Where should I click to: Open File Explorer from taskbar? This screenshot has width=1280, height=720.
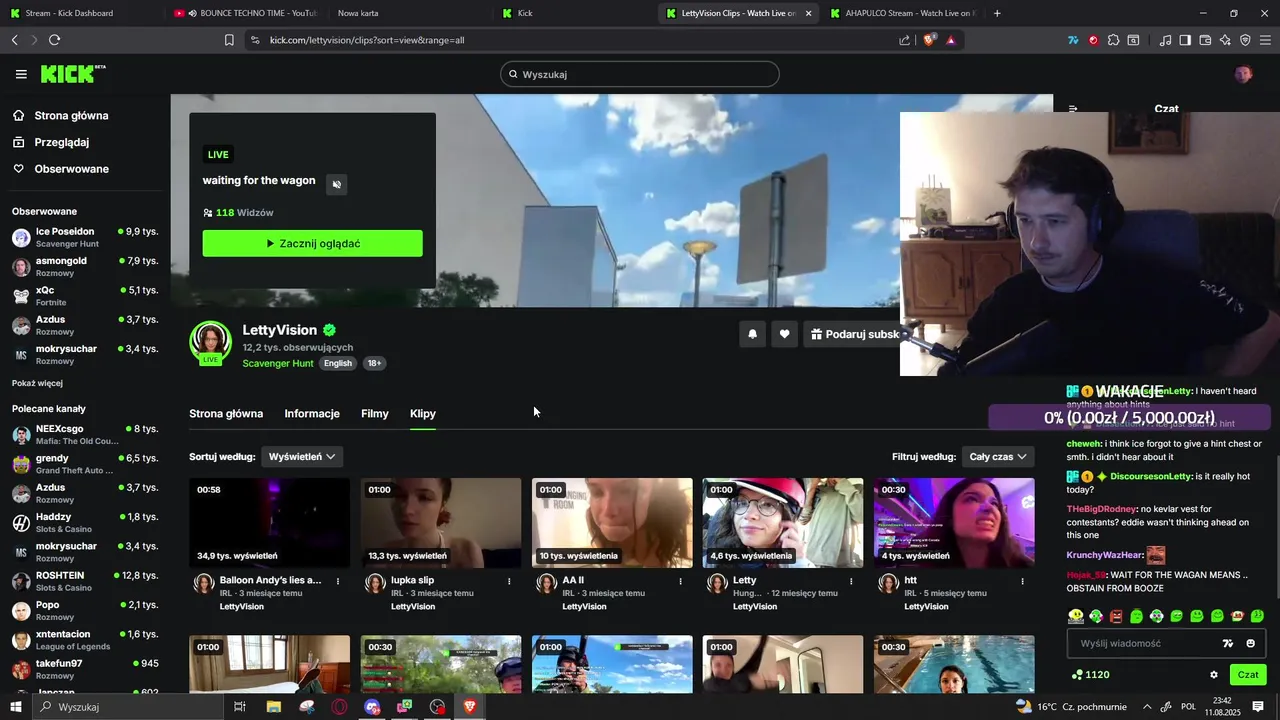tap(274, 707)
